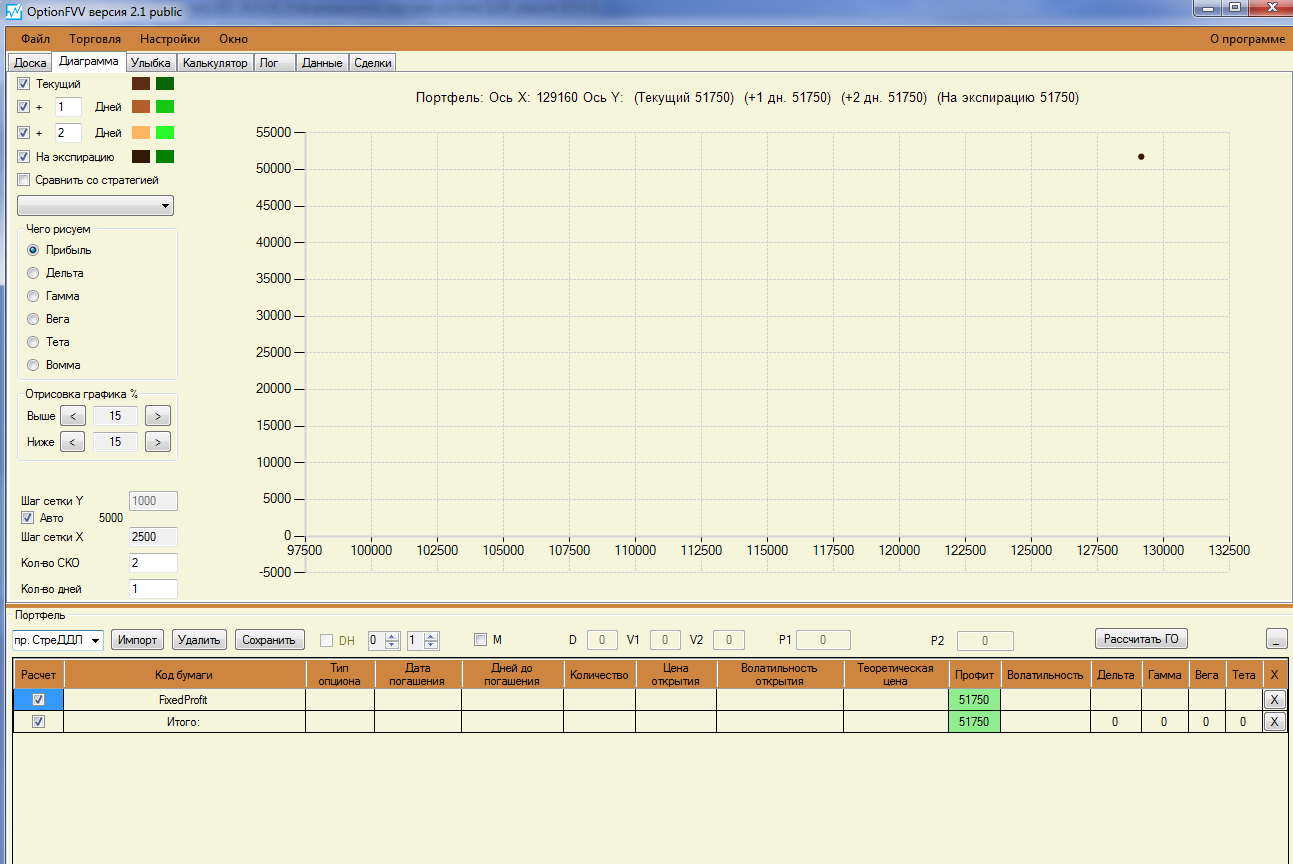Click the P2 value field
This screenshot has width=1293, height=864.
pos(985,640)
